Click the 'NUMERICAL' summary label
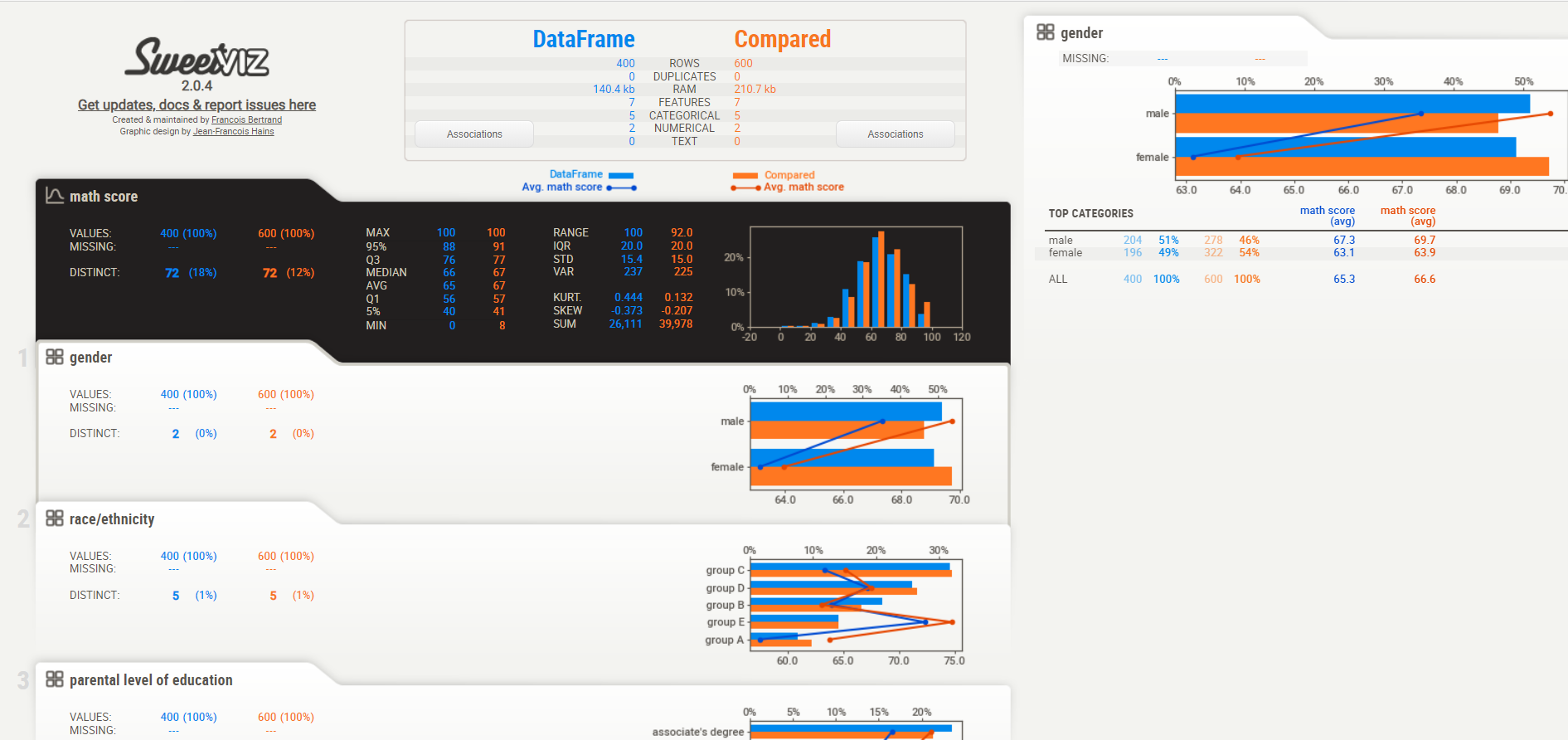Viewport: 1568px width, 740px height. click(684, 128)
